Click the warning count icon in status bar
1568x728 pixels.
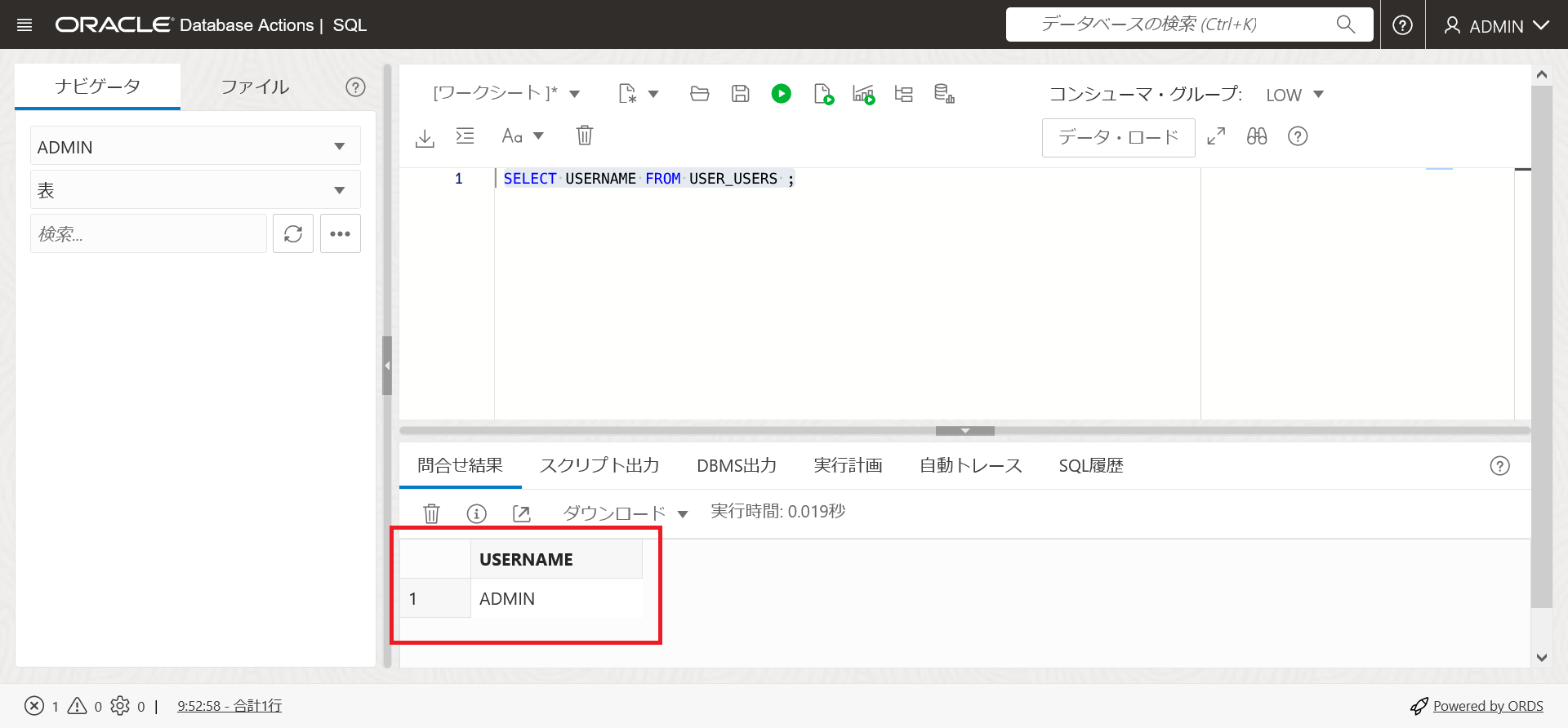[78, 706]
